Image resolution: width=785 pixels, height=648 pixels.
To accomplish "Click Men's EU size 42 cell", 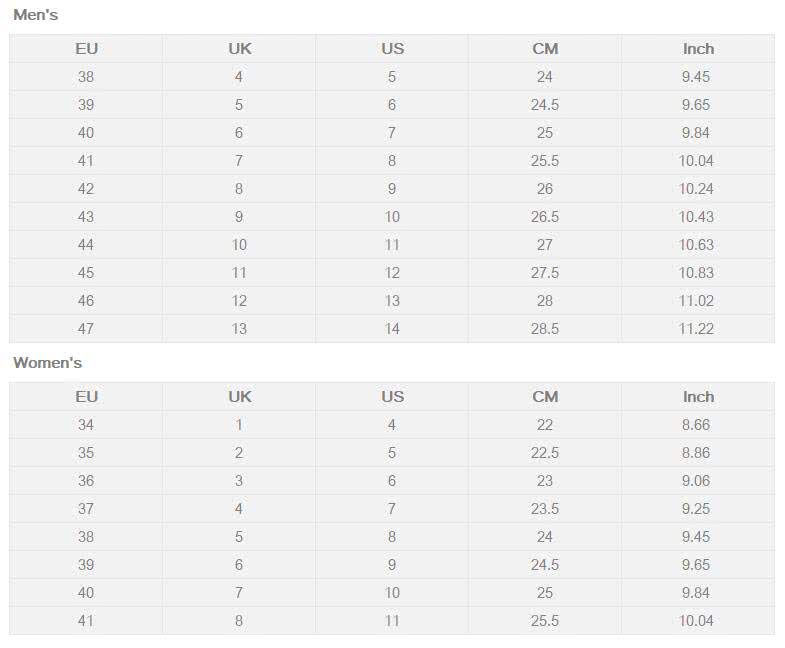I will 86,189.
